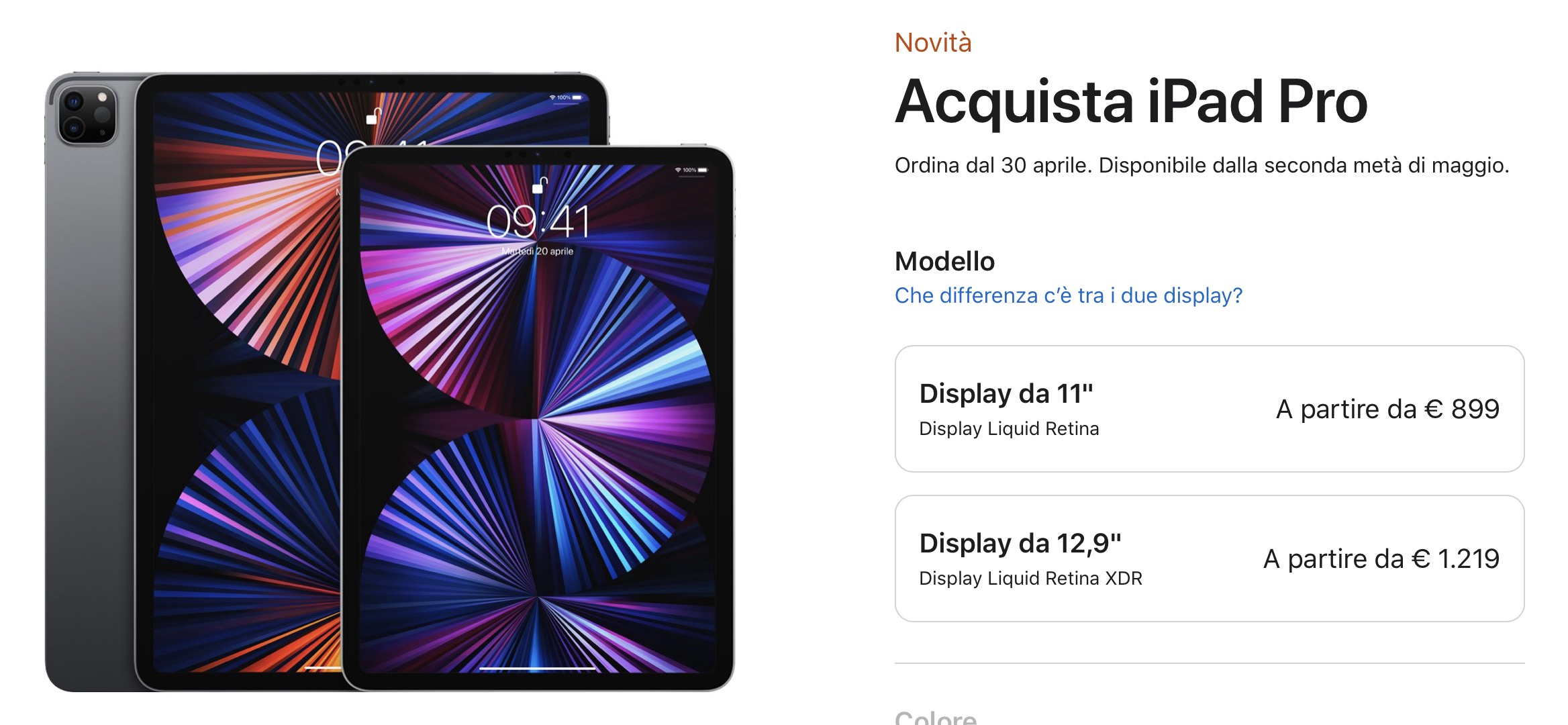Click the home indicator bar on the front iPad
Image resolution: width=1568 pixels, height=725 pixels.
click(x=538, y=668)
